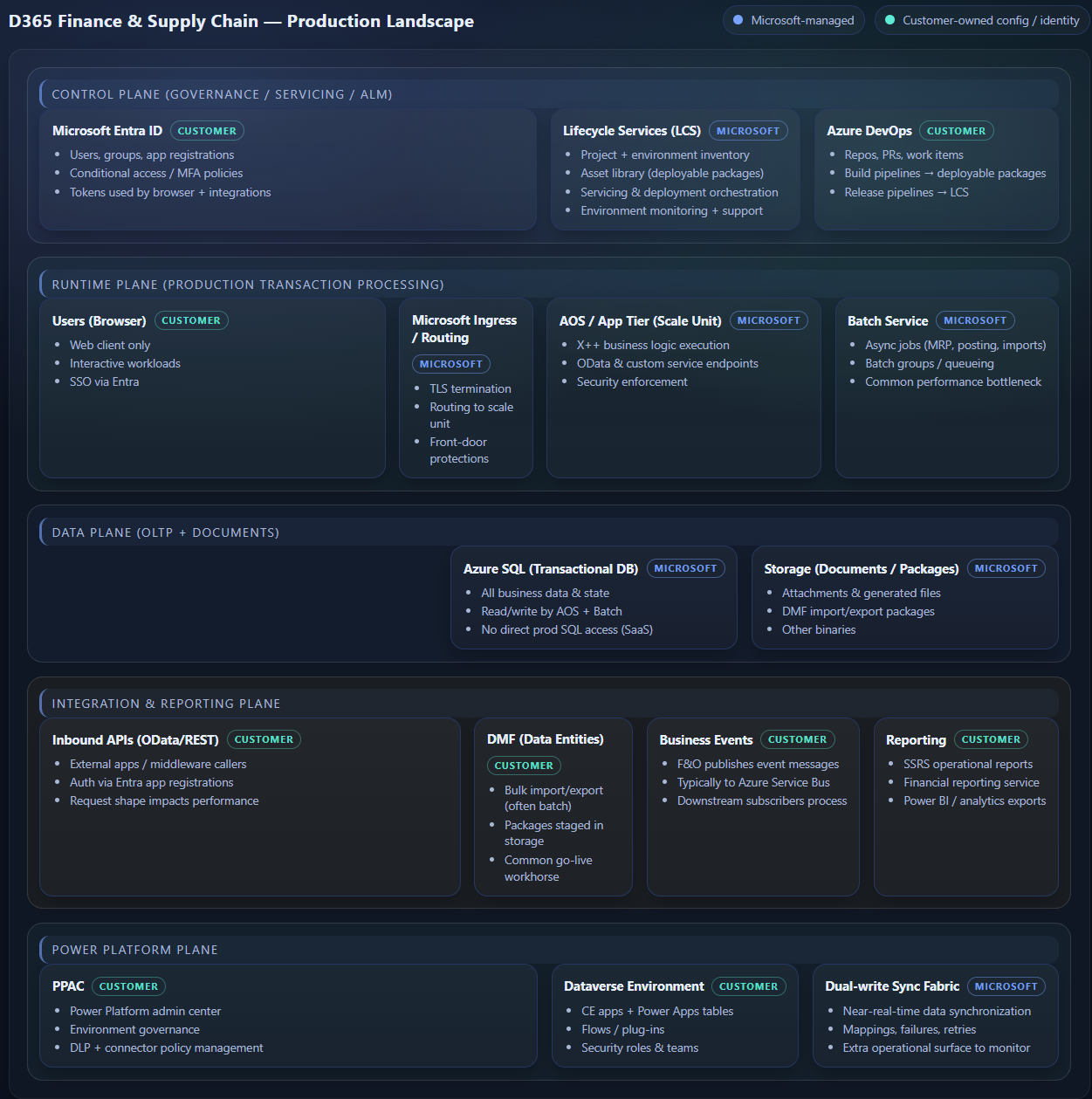
Task: Select the Azure SQL (Transactional DB) title
Action: (551, 569)
